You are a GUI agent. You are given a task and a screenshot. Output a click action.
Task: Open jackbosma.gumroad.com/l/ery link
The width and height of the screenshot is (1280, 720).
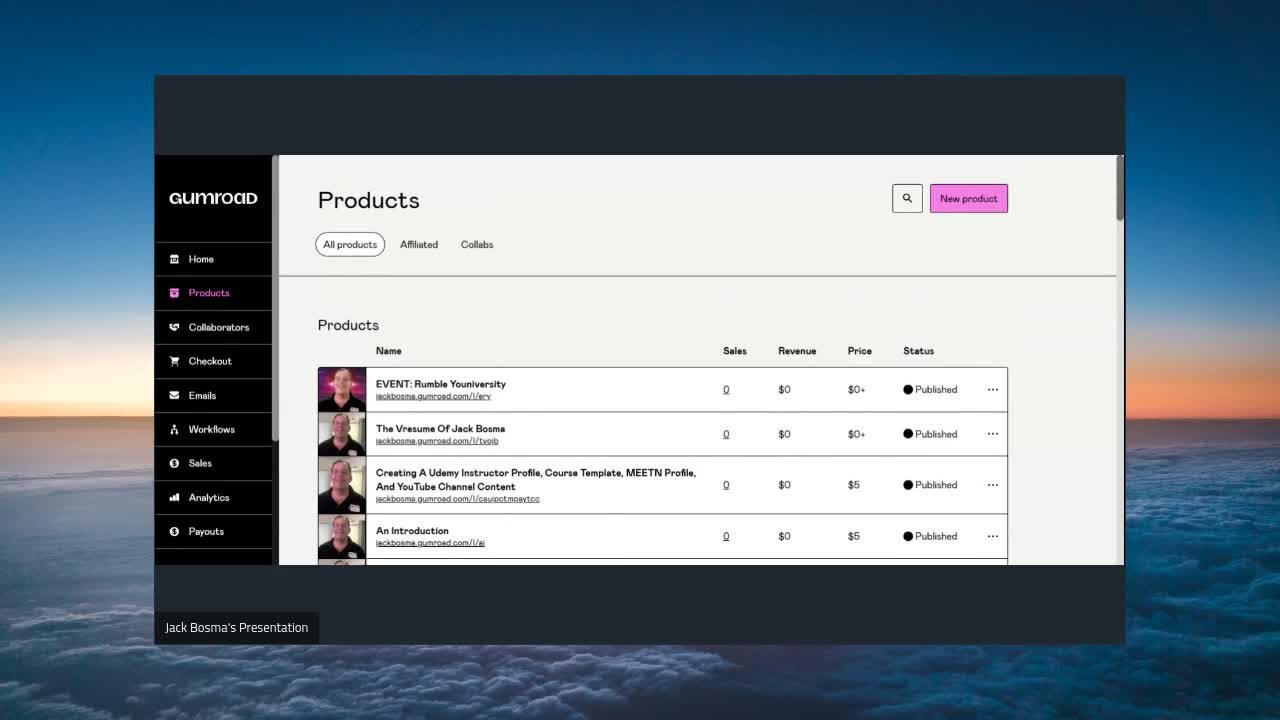click(433, 396)
